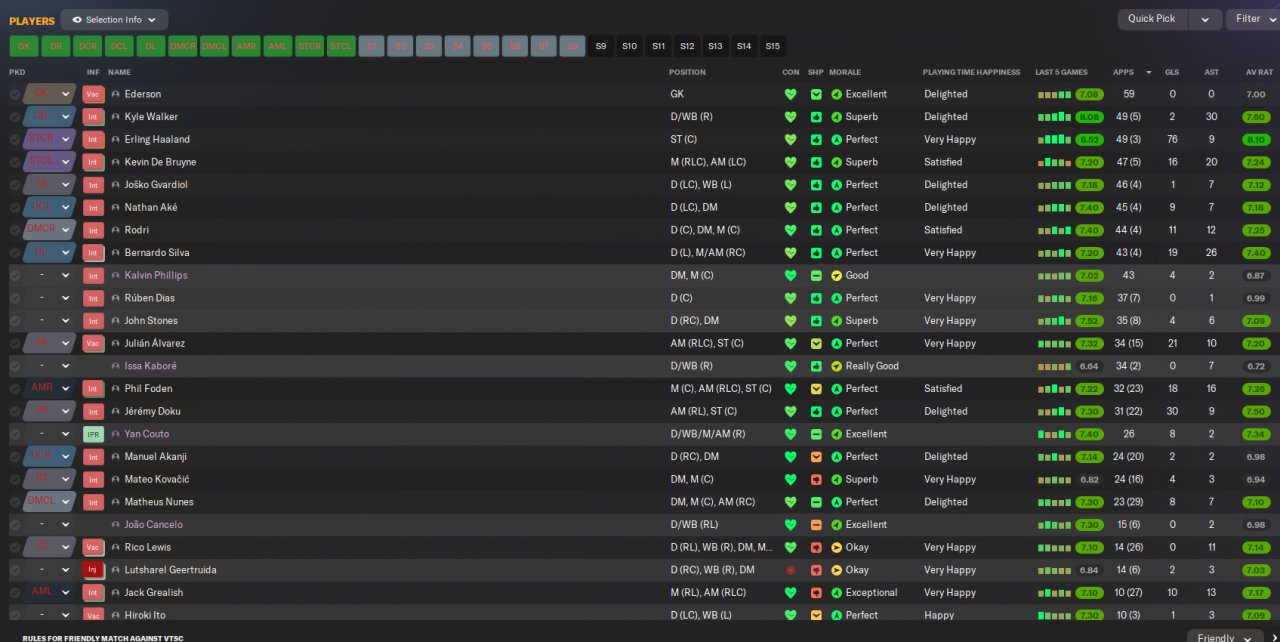Toggle the picked checkmark for Kyle Walker
Viewport: 1280px width, 642px height.
[15, 117]
